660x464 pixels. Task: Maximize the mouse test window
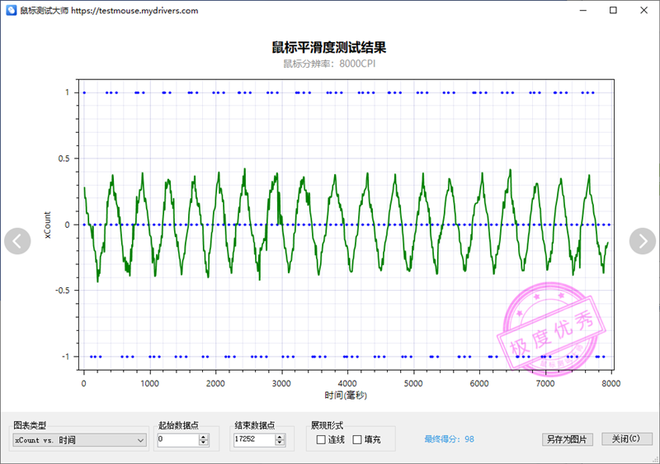[x=613, y=10]
